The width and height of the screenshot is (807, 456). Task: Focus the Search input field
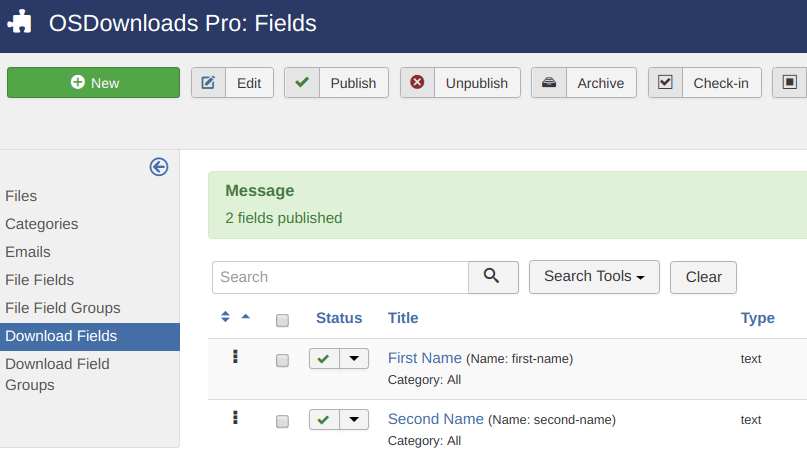click(340, 277)
